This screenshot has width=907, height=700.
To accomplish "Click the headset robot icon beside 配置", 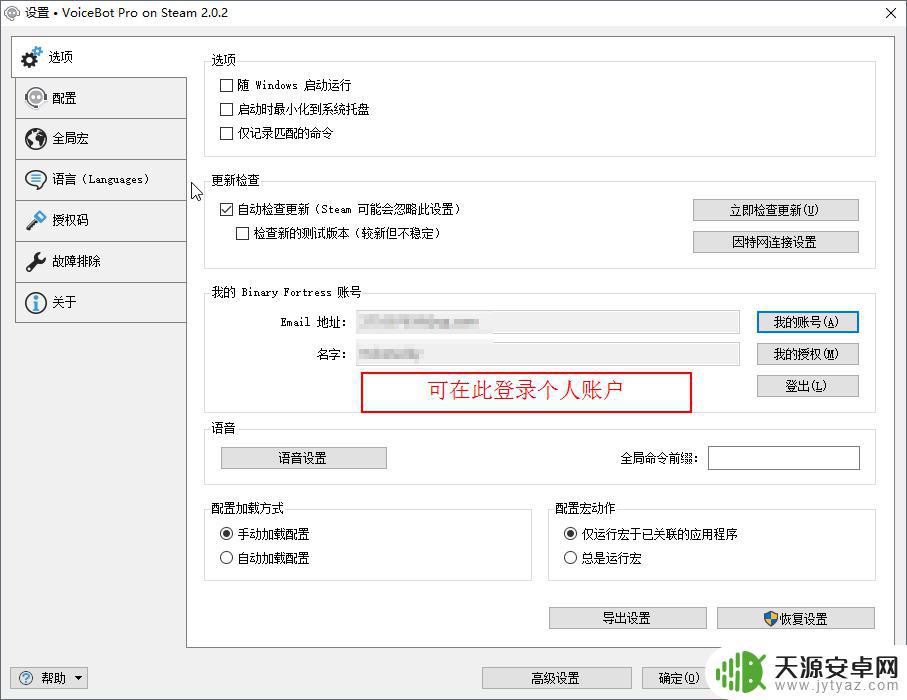I will (x=35, y=98).
